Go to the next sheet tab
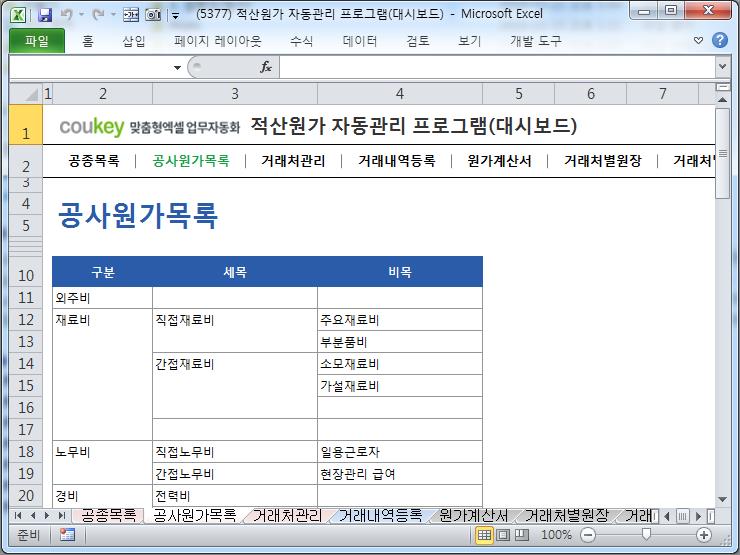The height and width of the screenshot is (555, 740). click(47, 516)
